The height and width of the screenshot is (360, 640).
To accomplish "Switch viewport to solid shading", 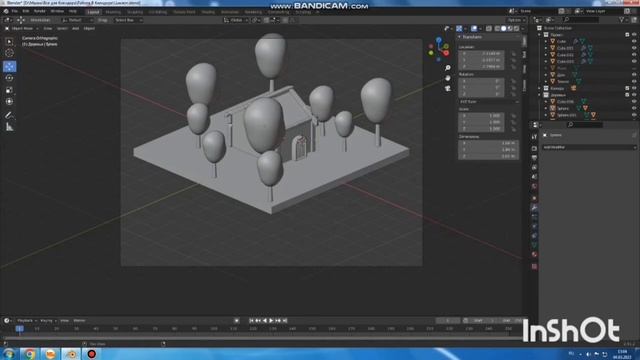I will (x=503, y=29).
